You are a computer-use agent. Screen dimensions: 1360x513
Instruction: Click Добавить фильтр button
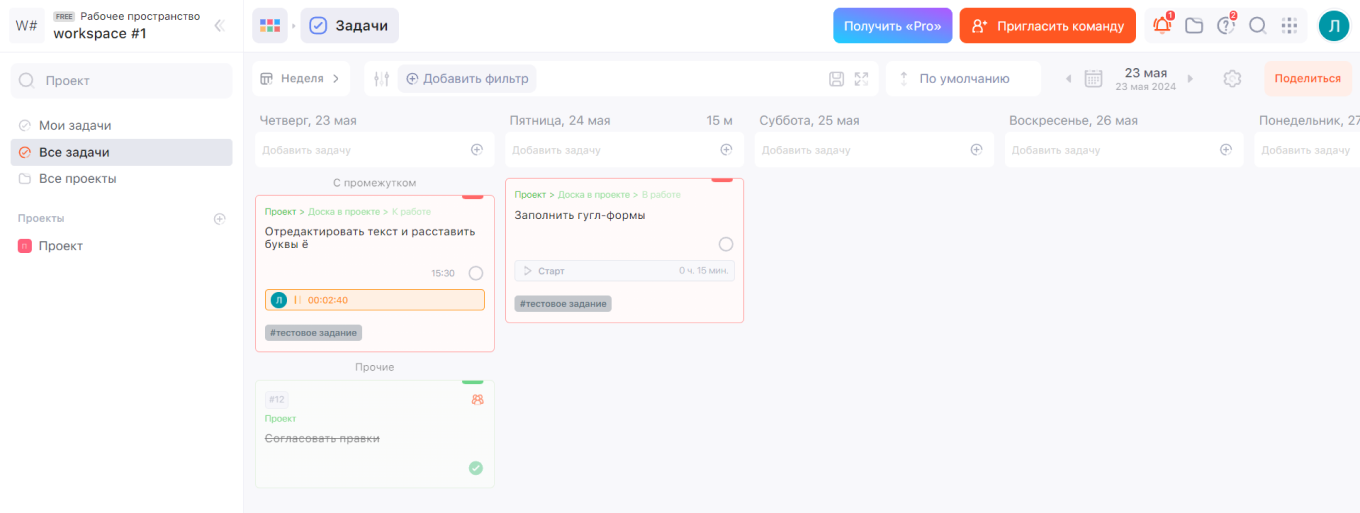pos(467,78)
